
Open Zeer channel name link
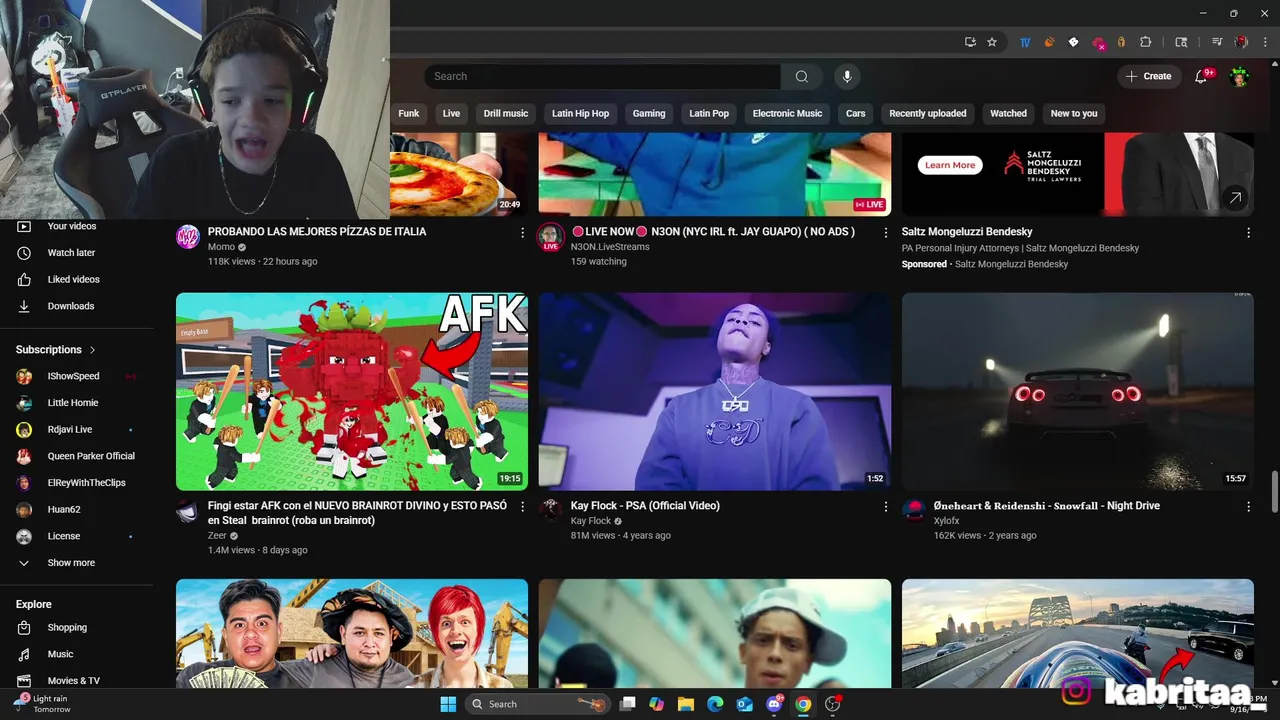pyautogui.click(x=217, y=536)
